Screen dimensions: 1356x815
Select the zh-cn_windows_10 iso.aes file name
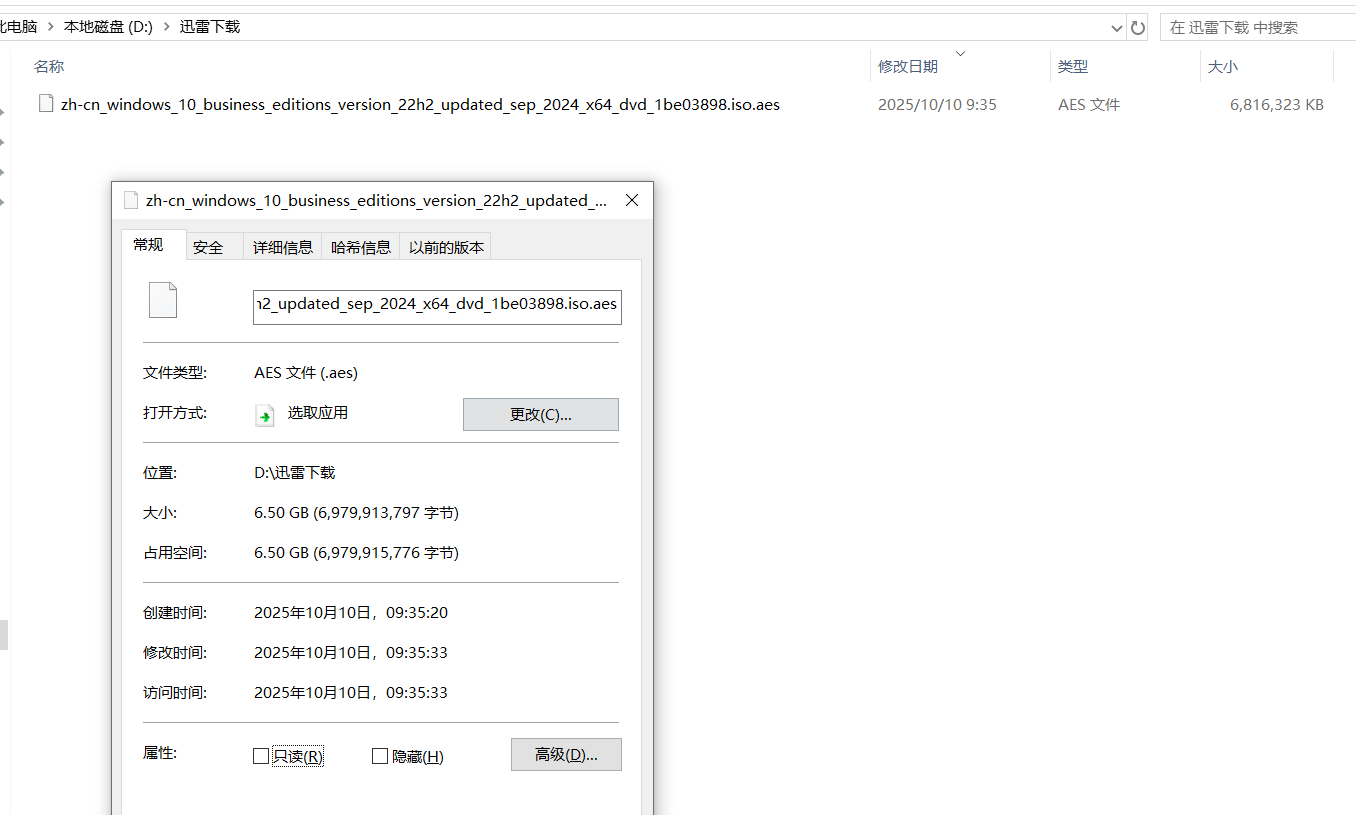pyautogui.click(x=420, y=104)
